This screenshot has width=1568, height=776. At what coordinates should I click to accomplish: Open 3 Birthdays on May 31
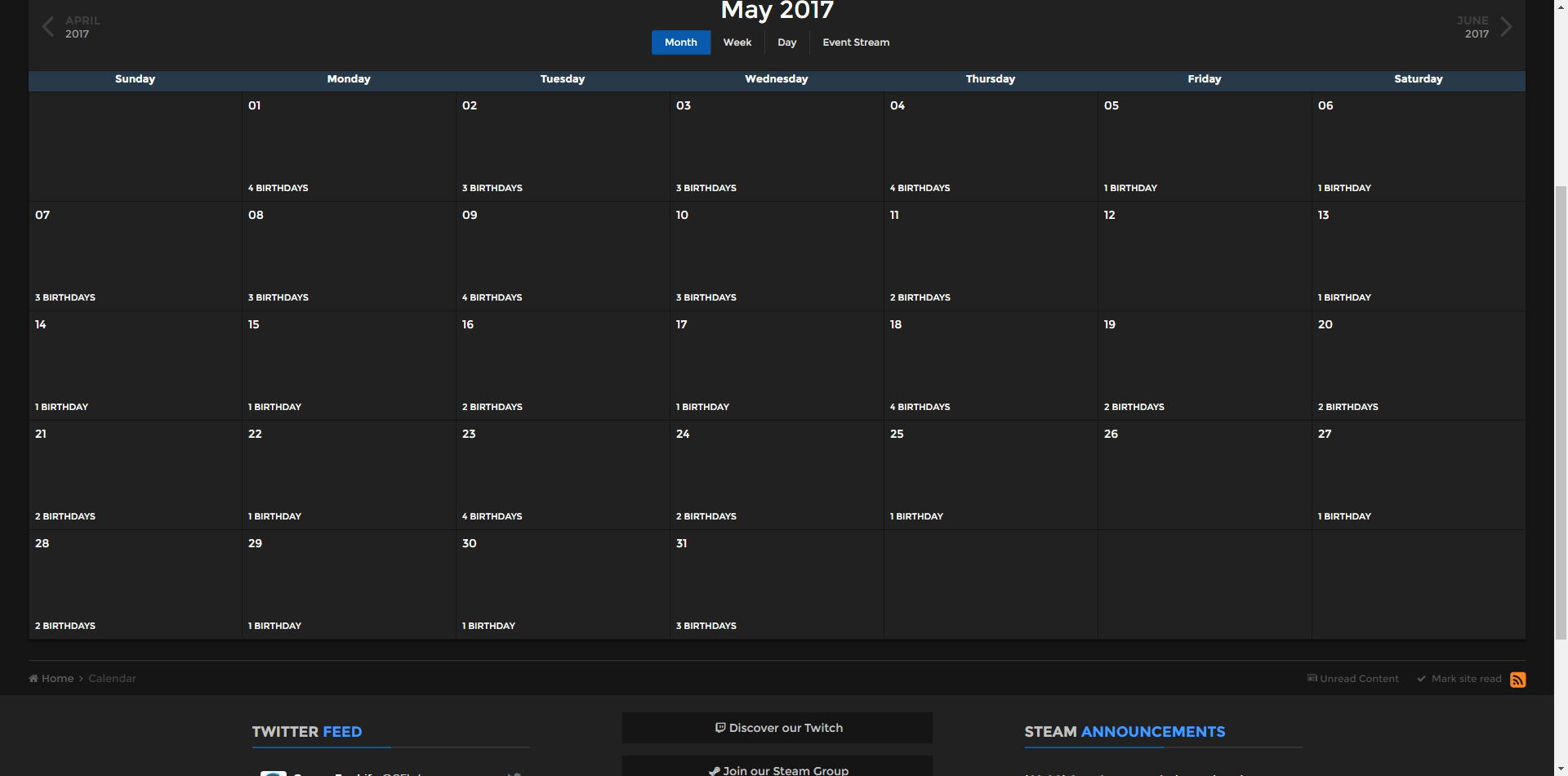(x=706, y=626)
